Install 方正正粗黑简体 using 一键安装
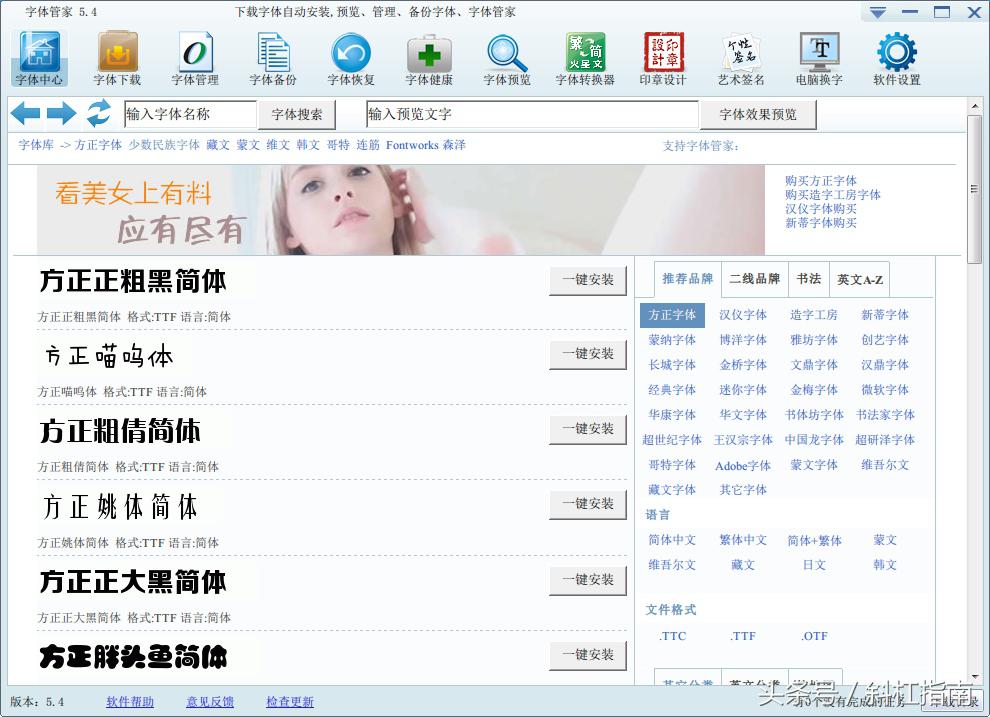Viewport: 990px width, 717px height. click(588, 281)
